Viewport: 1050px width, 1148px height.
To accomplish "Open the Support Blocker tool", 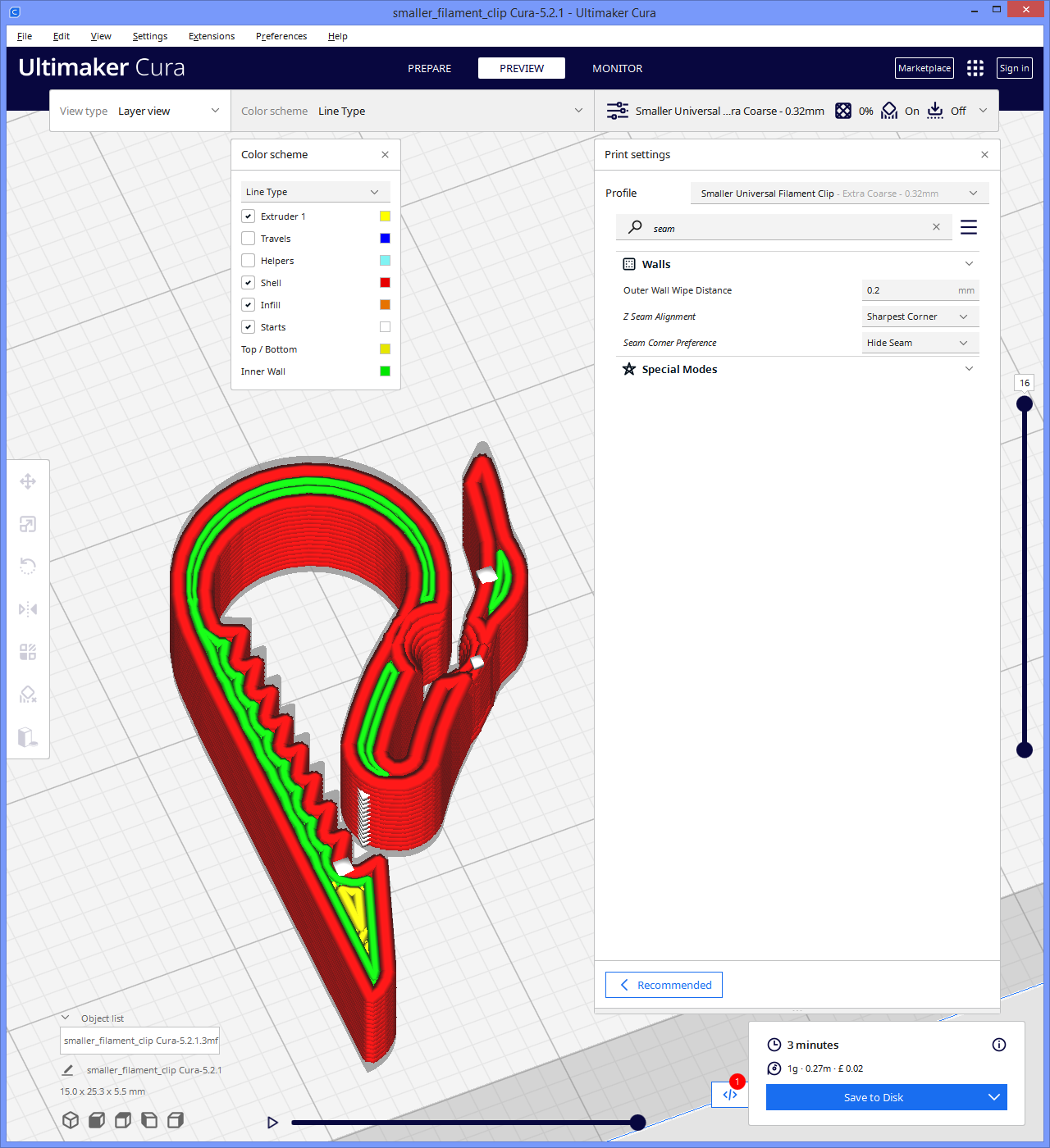I will point(28,695).
